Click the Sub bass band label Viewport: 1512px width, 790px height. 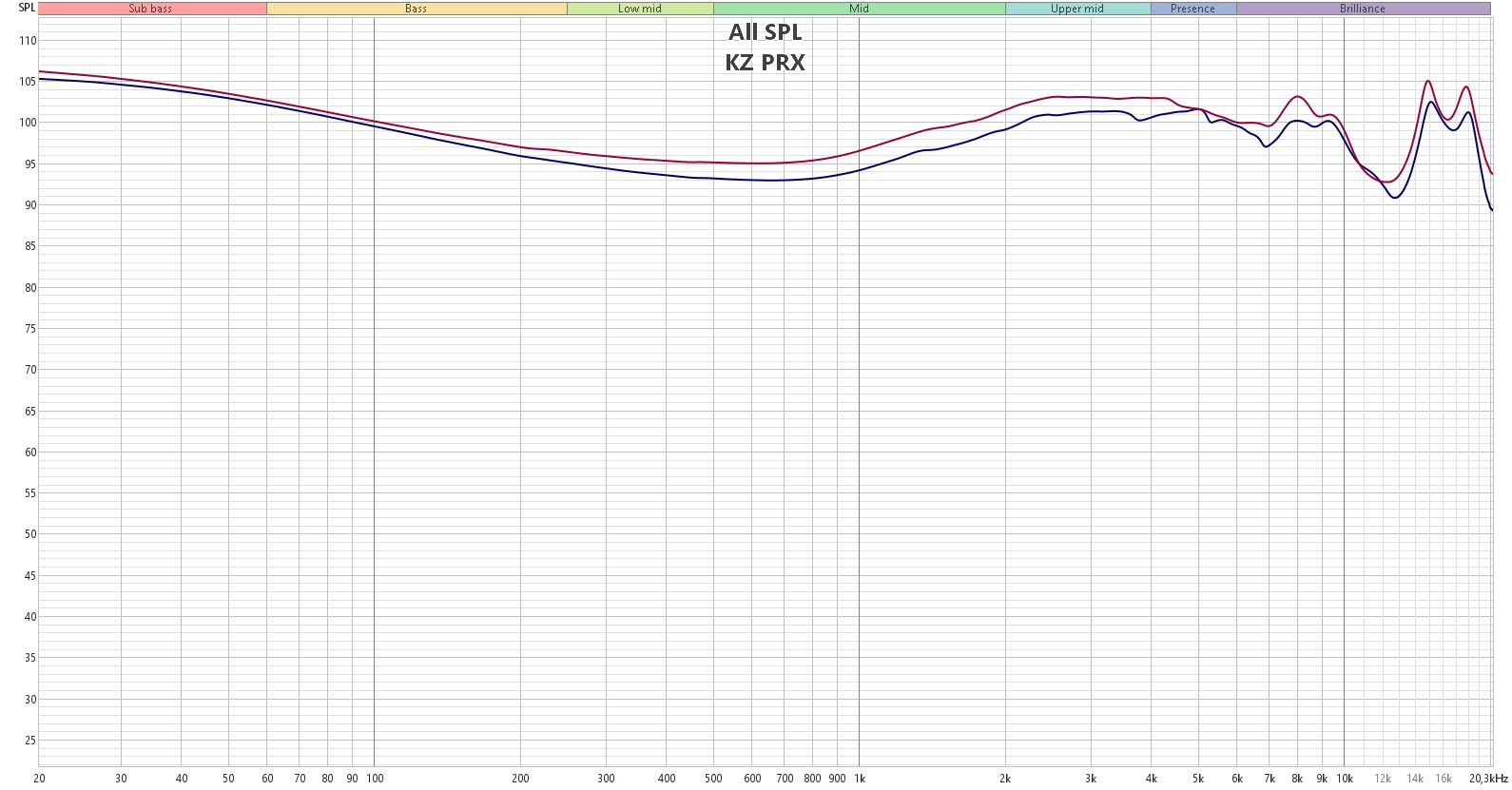pyautogui.click(x=151, y=9)
